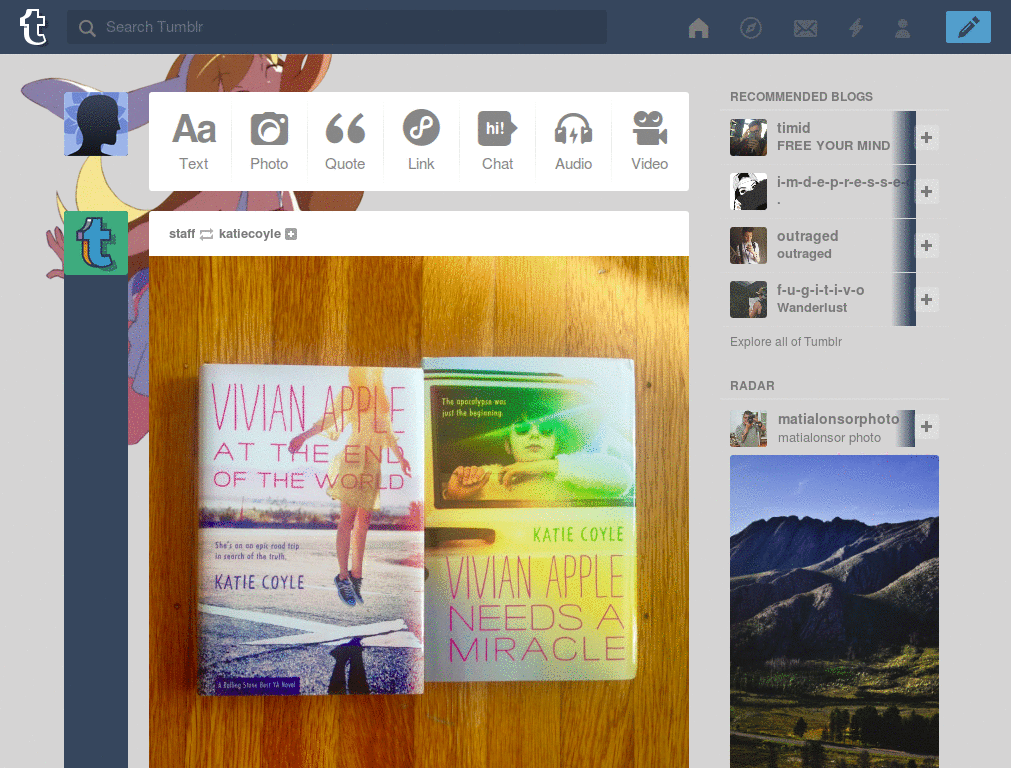Click i-m-d-e-p-r-e-s-s-e-d blog avatar
1024x768 pixels.
[748, 191]
